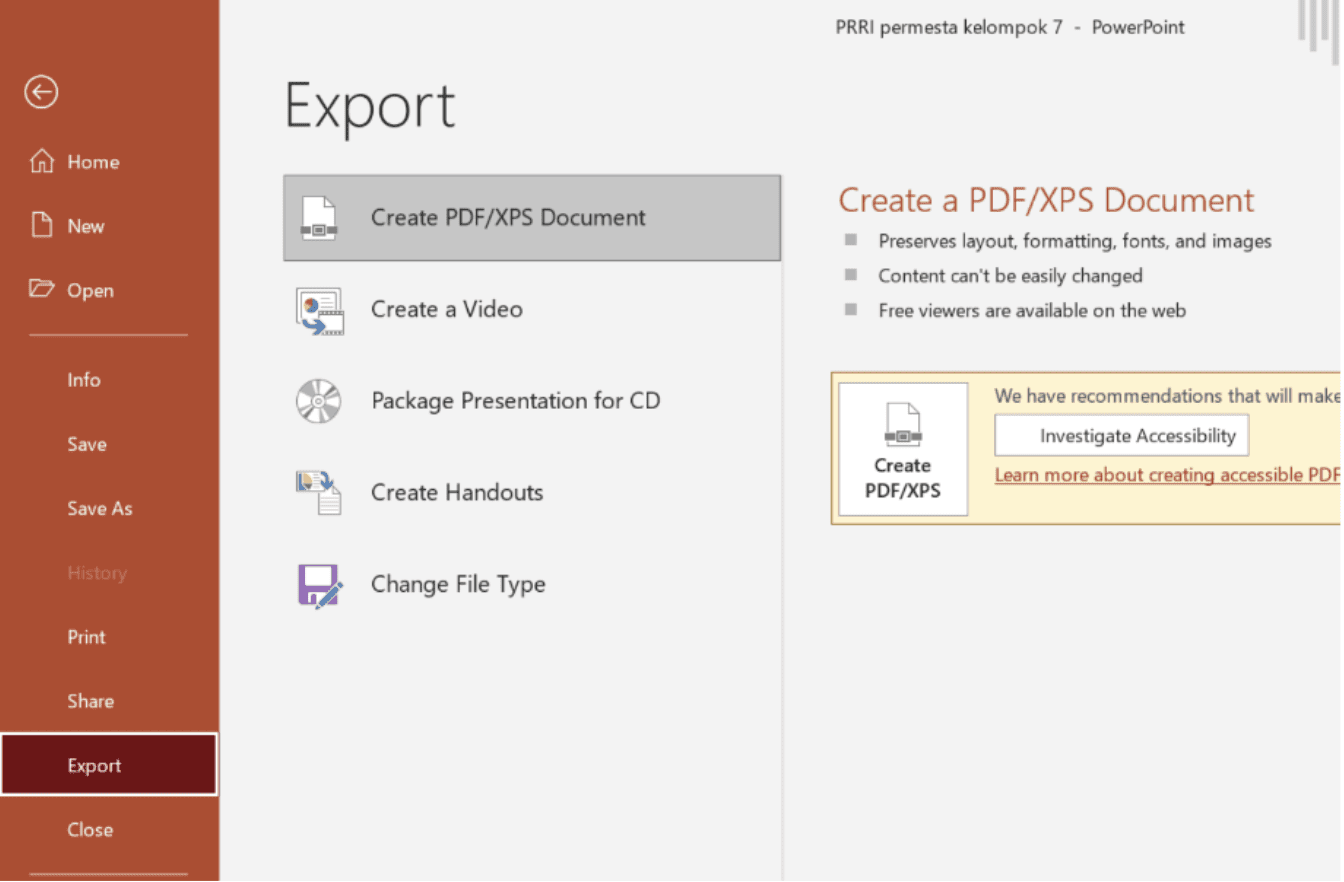1344x882 pixels.
Task: Click the Open label in sidebar
Action: coord(90,291)
